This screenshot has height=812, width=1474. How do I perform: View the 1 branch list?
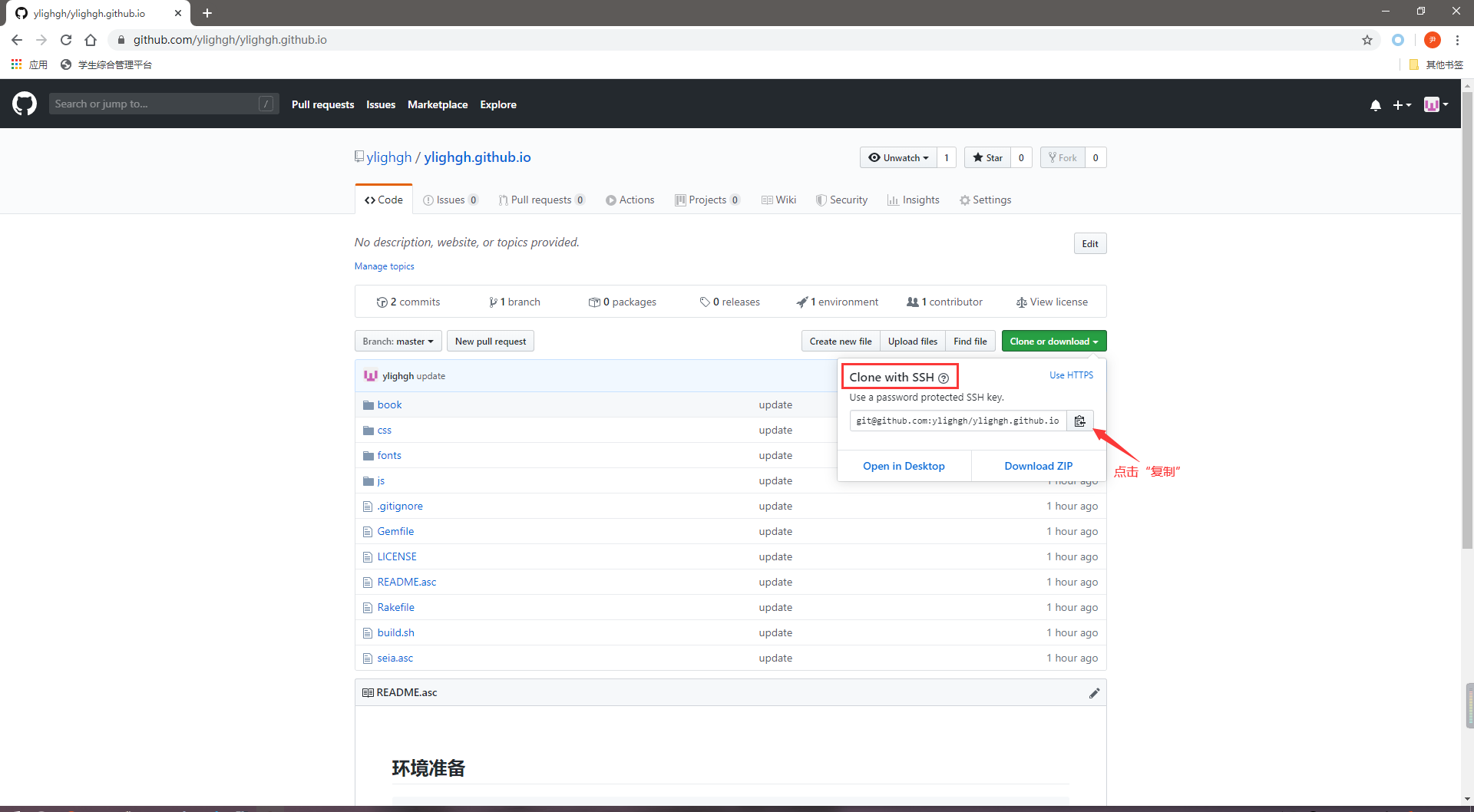[x=514, y=302]
